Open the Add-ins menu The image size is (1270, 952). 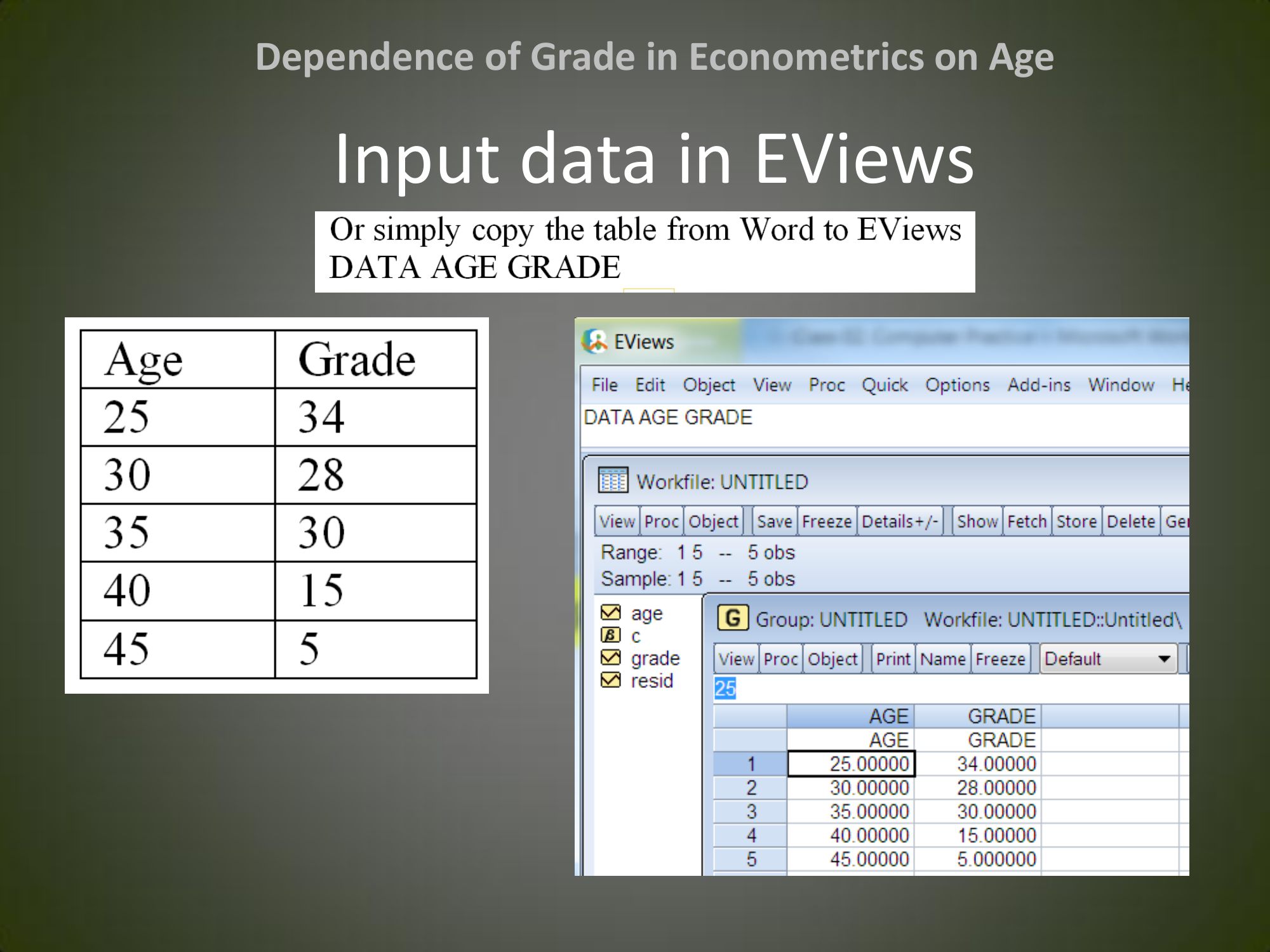coord(1038,385)
